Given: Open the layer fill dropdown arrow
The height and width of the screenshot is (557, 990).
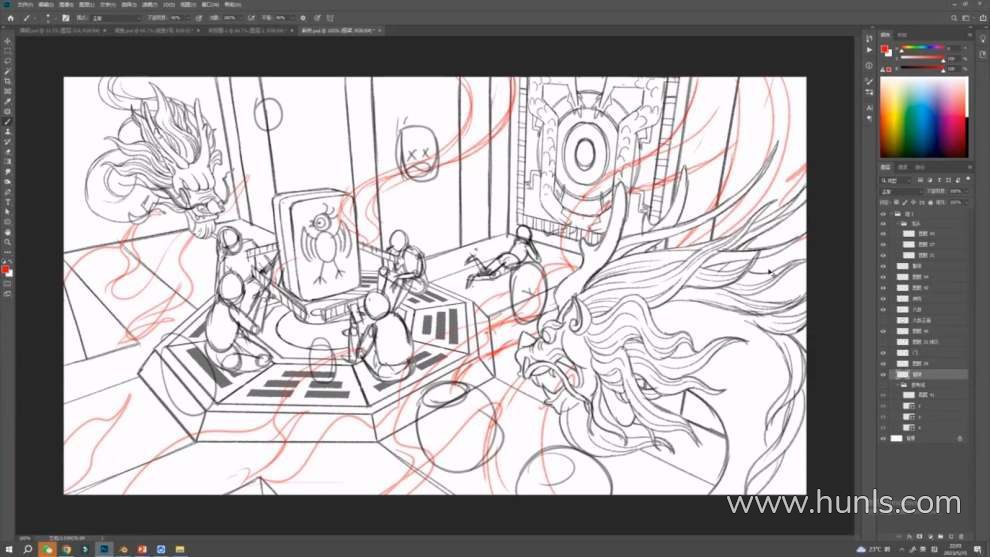Looking at the screenshot, I should (965, 203).
